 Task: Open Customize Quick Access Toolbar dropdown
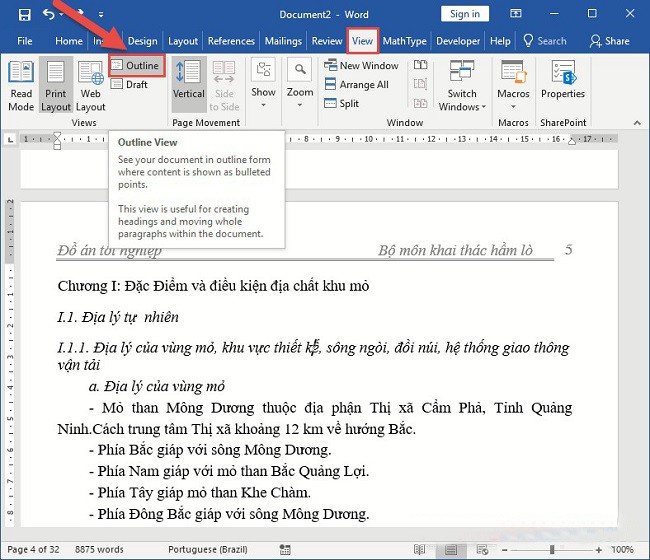[x=101, y=15]
